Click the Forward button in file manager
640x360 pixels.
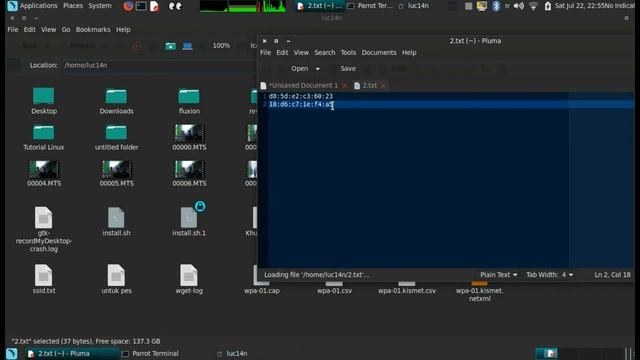(82, 46)
